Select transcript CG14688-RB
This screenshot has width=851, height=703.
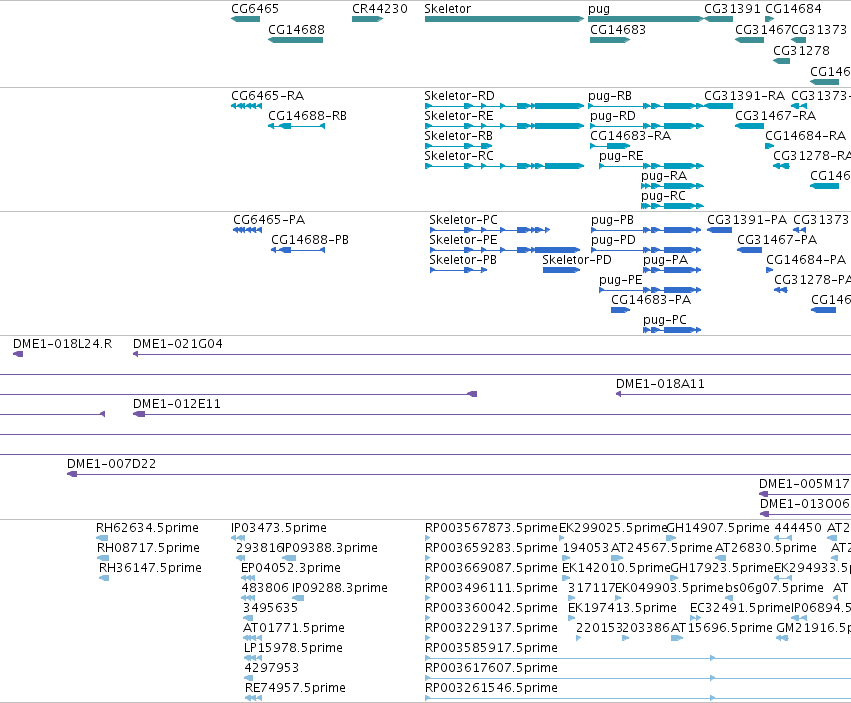296,126
